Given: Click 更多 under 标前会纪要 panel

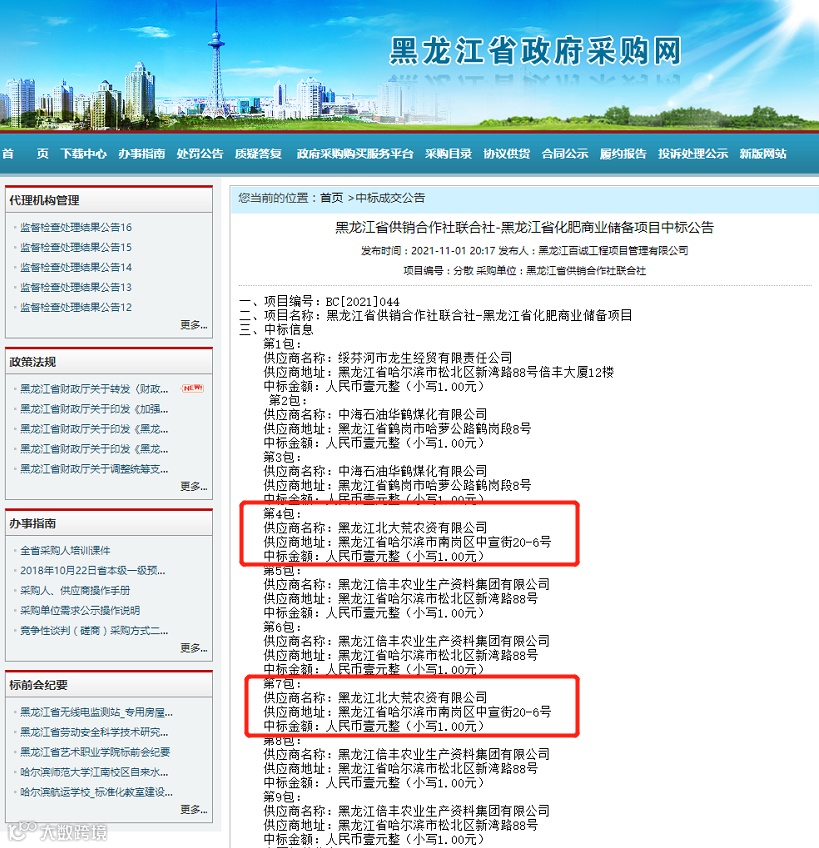Looking at the screenshot, I should 194,810.
